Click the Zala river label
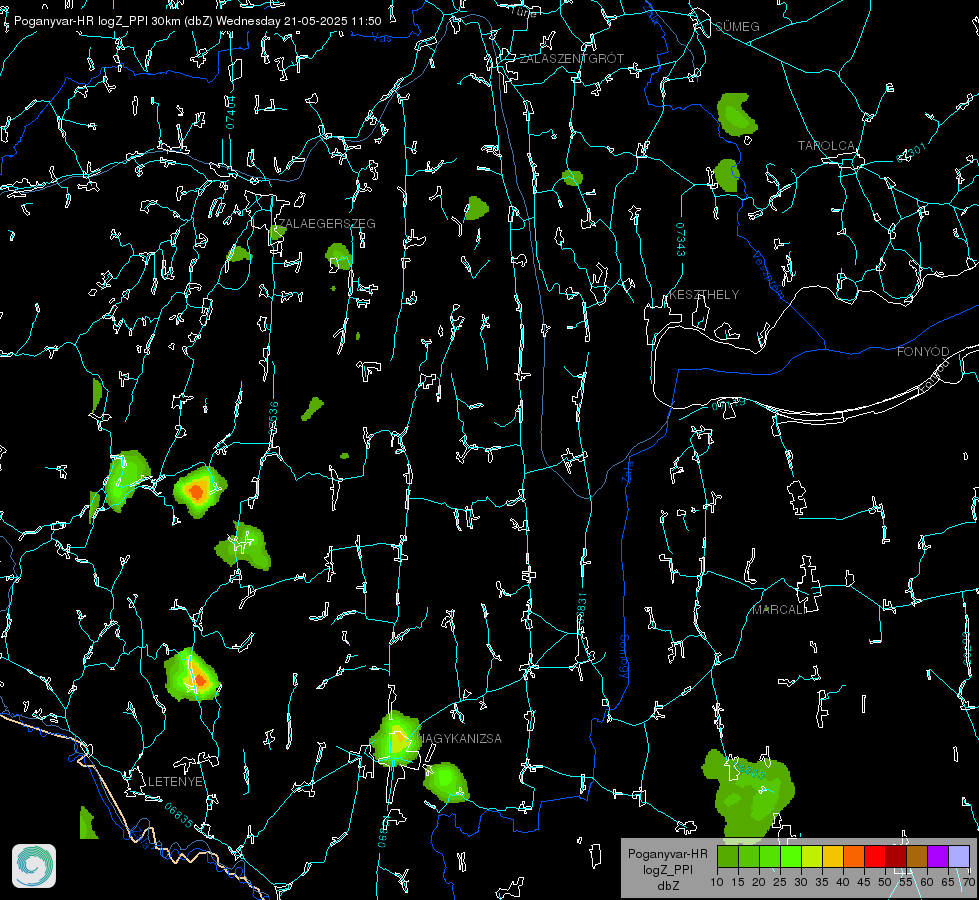The height and width of the screenshot is (900, 979). [627, 470]
